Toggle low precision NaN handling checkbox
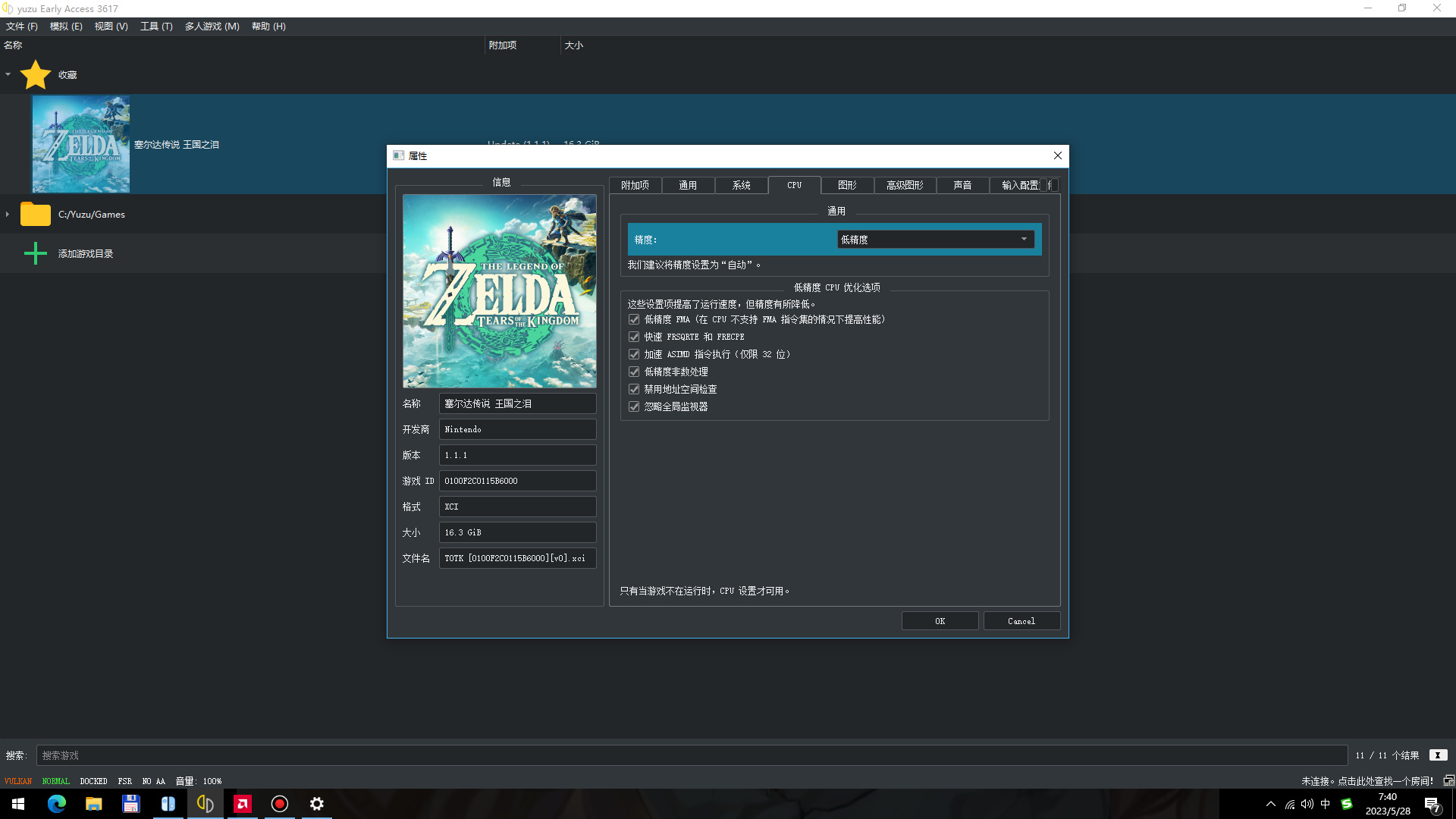The height and width of the screenshot is (819, 1456). tap(634, 372)
